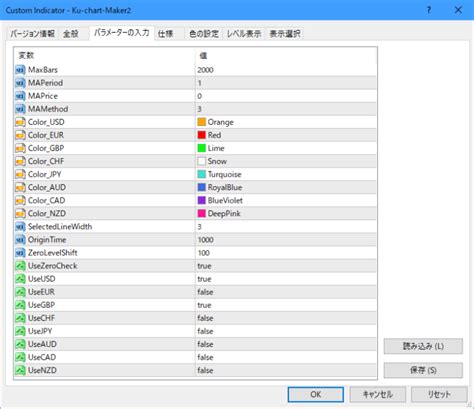Screen dimensions: 474x409
Task: Open the Color_CHF Snow color dropdown
Action: point(286,161)
